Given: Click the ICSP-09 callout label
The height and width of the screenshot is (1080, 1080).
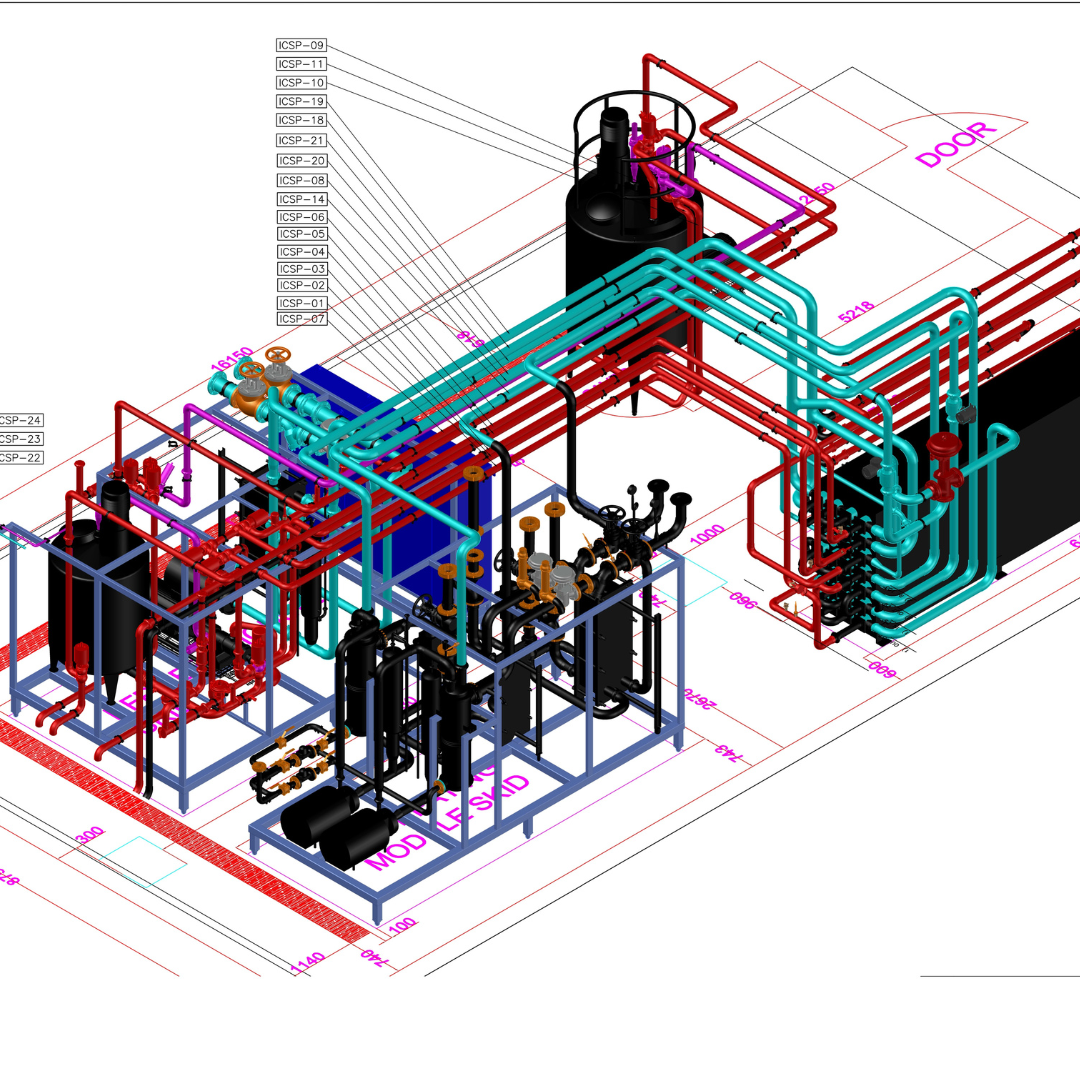Looking at the screenshot, I should 301,45.
